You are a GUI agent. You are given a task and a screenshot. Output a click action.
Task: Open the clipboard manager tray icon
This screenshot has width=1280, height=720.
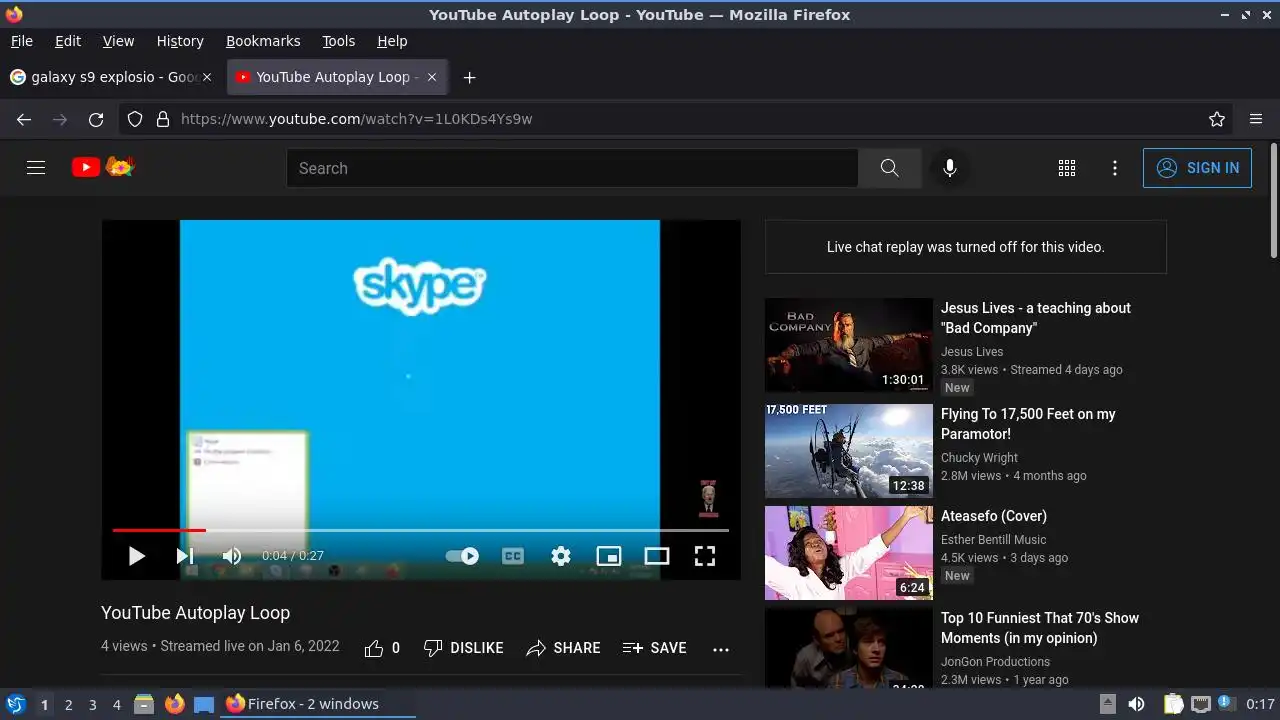(x=1174, y=704)
